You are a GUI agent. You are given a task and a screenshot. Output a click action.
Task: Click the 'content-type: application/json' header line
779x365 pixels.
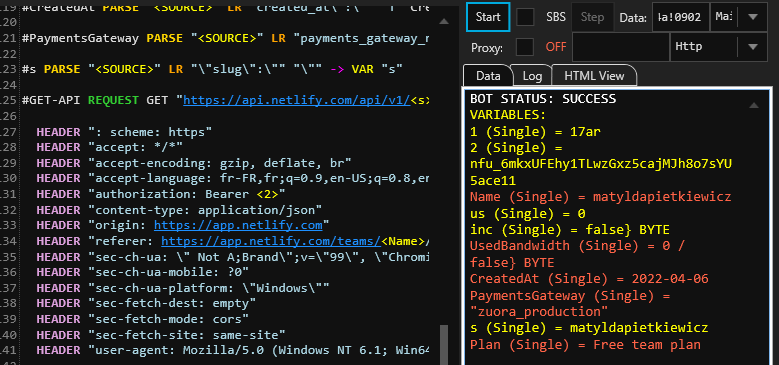tap(179, 210)
